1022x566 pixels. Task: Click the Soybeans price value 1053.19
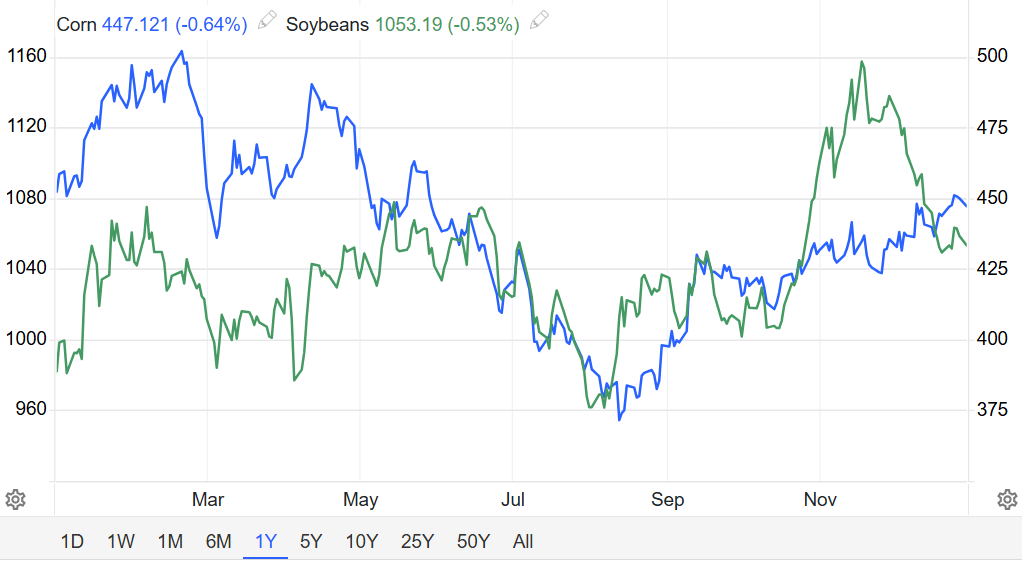pyautogui.click(x=409, y=24)
